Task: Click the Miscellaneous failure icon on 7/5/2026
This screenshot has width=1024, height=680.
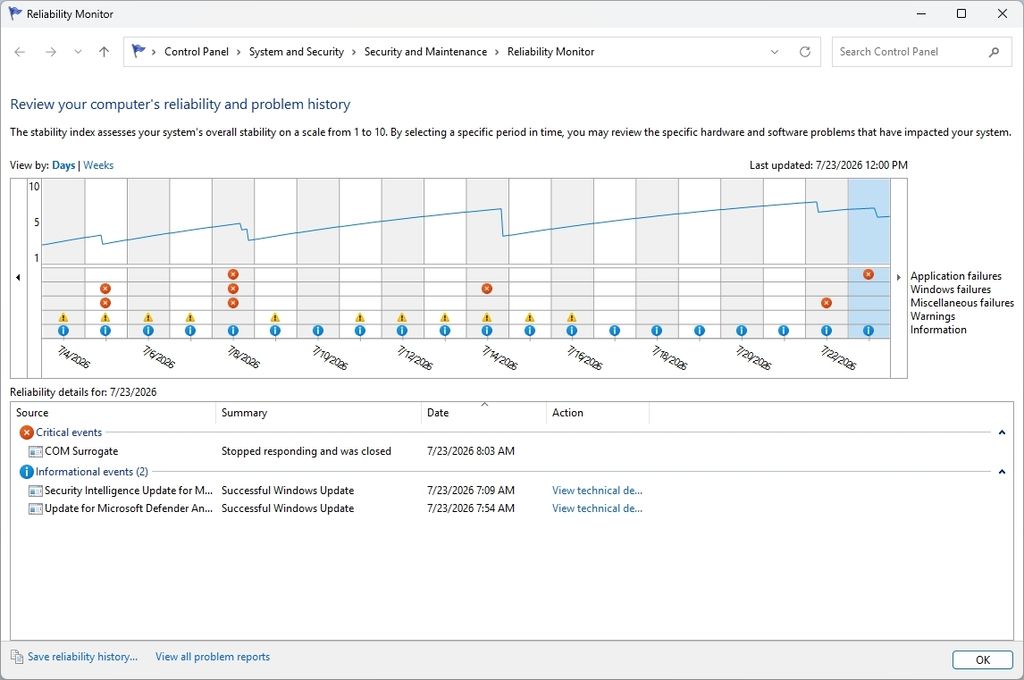Action: 105,303
